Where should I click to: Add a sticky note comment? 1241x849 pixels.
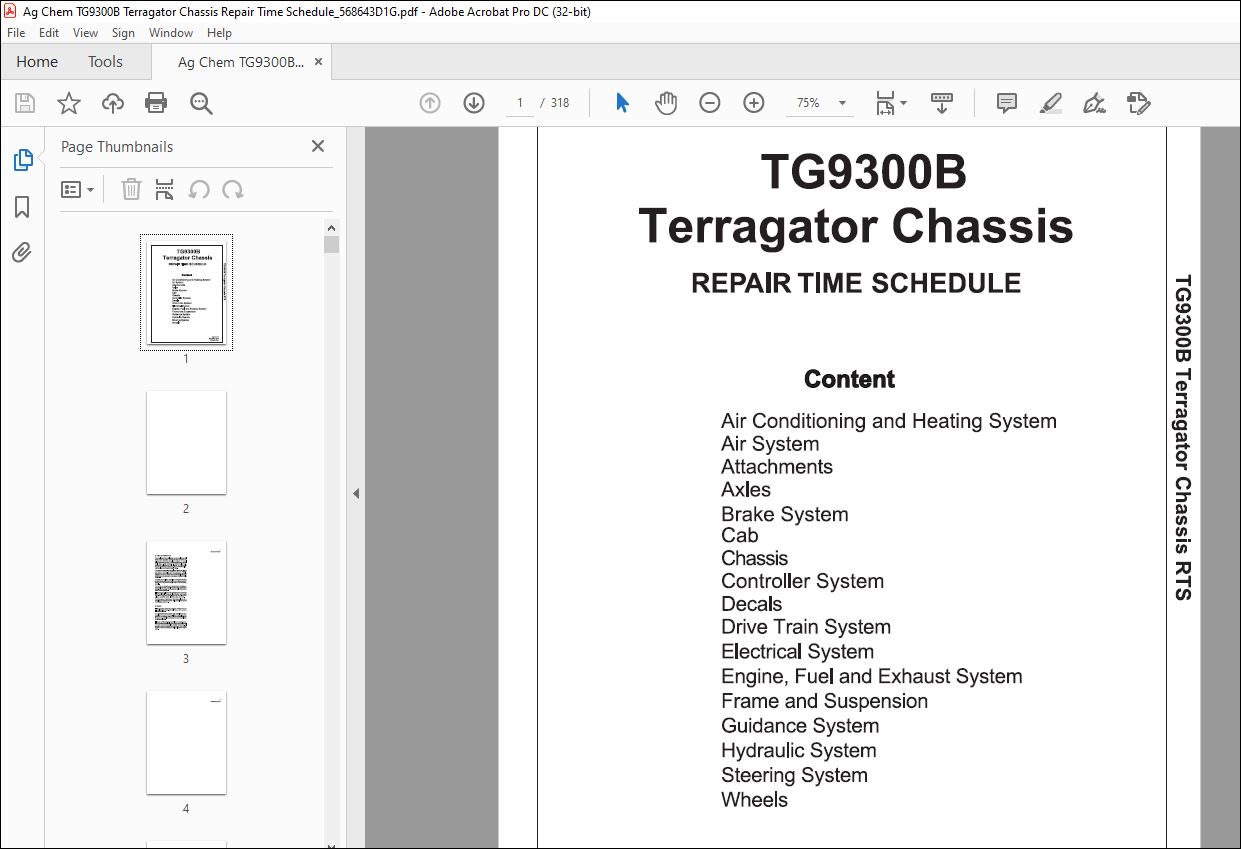[x=1007, y=103]
